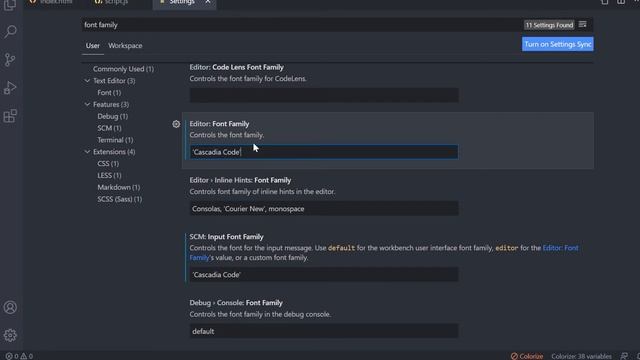Open the settings filter icon next to results count
Image resolution: width=640 pixels, height=360 pixels.
pos(583,25)
